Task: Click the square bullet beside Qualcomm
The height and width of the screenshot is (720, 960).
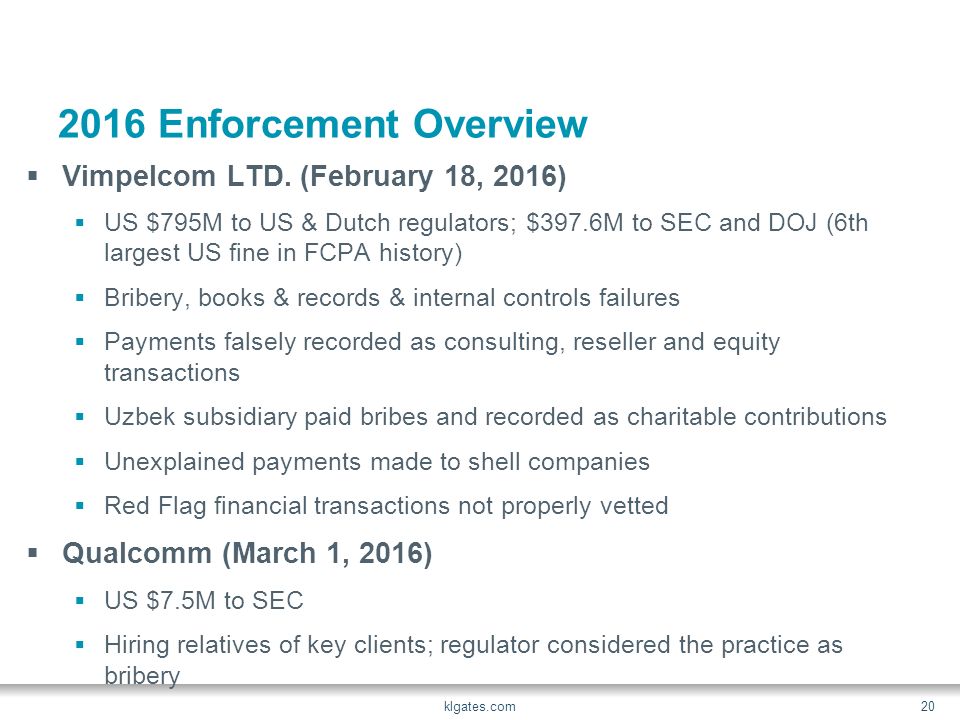Action: [33, 554]
